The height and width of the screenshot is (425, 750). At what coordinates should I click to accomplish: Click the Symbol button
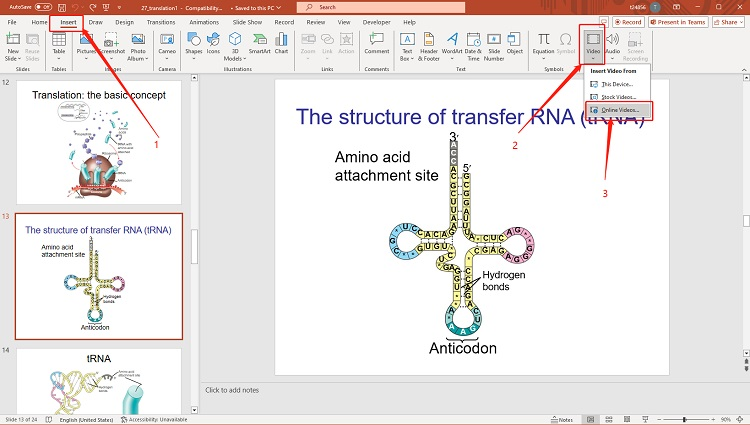(565, 44)
